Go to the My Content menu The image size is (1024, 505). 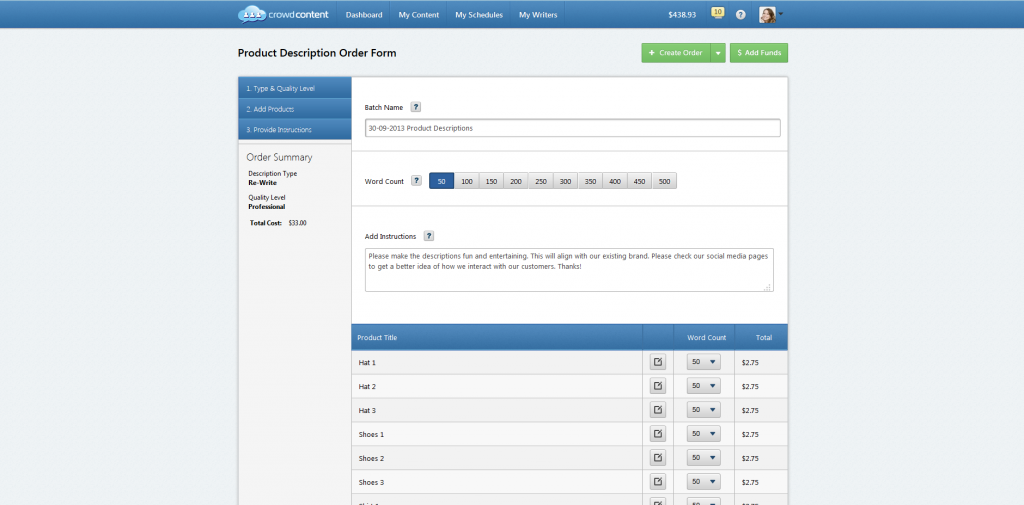[x=418, y=15]
